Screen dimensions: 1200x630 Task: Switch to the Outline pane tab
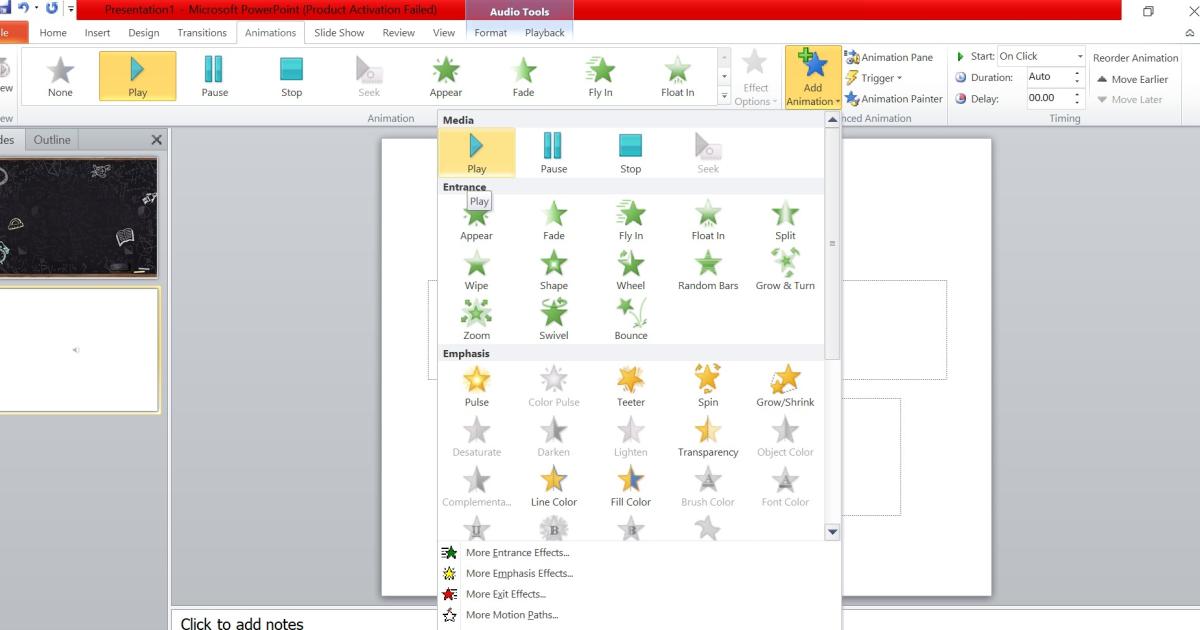click(52, 140)
